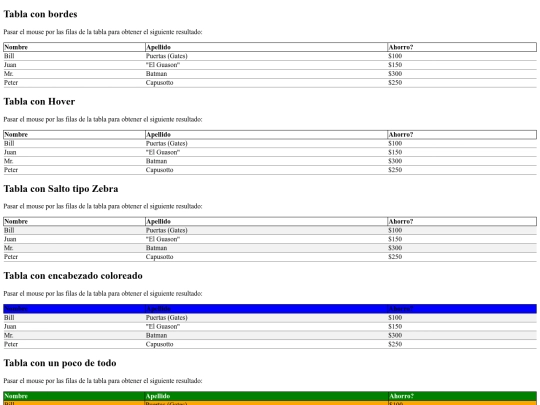Click '"El Guason"' in the encabezado coloreado table
The width and height of the screenshot is (540, 405).
click(163, 326)
